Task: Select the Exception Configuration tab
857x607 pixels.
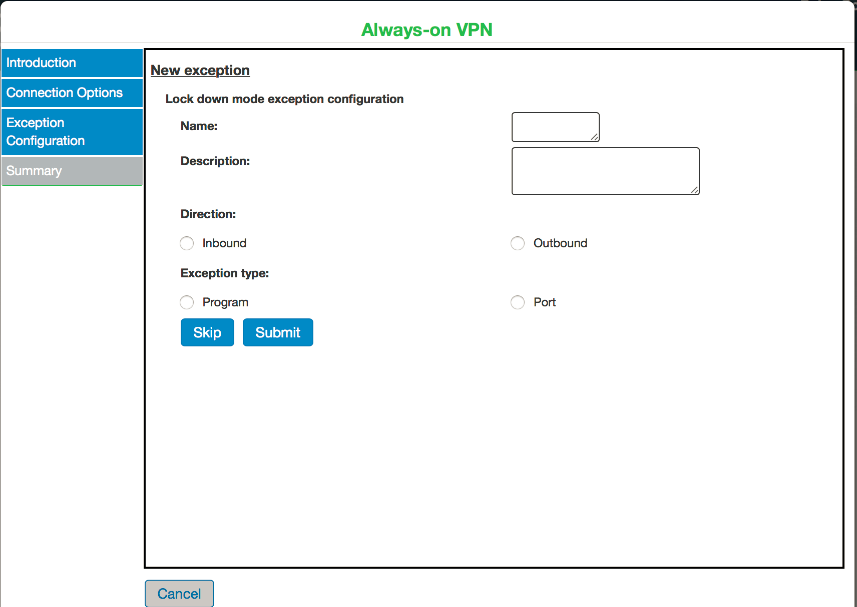Action: point(72,132)
